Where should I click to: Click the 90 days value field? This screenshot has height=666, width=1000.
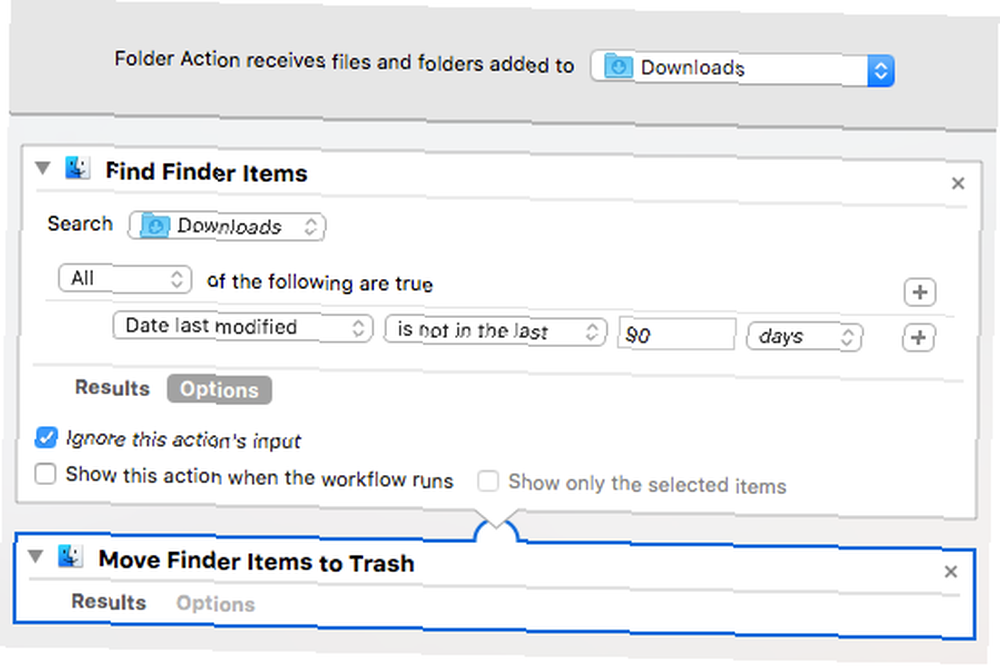coord(676,334)
